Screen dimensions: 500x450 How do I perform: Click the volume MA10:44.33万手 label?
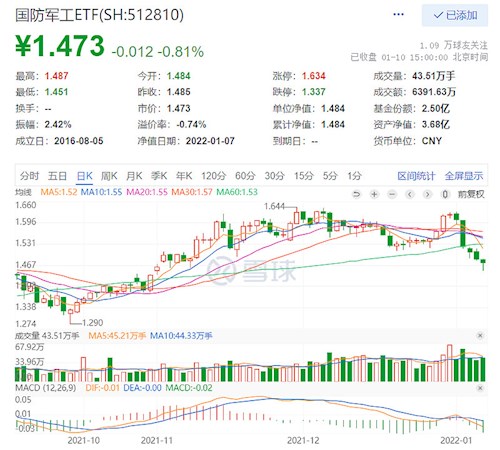pos(181,336)
